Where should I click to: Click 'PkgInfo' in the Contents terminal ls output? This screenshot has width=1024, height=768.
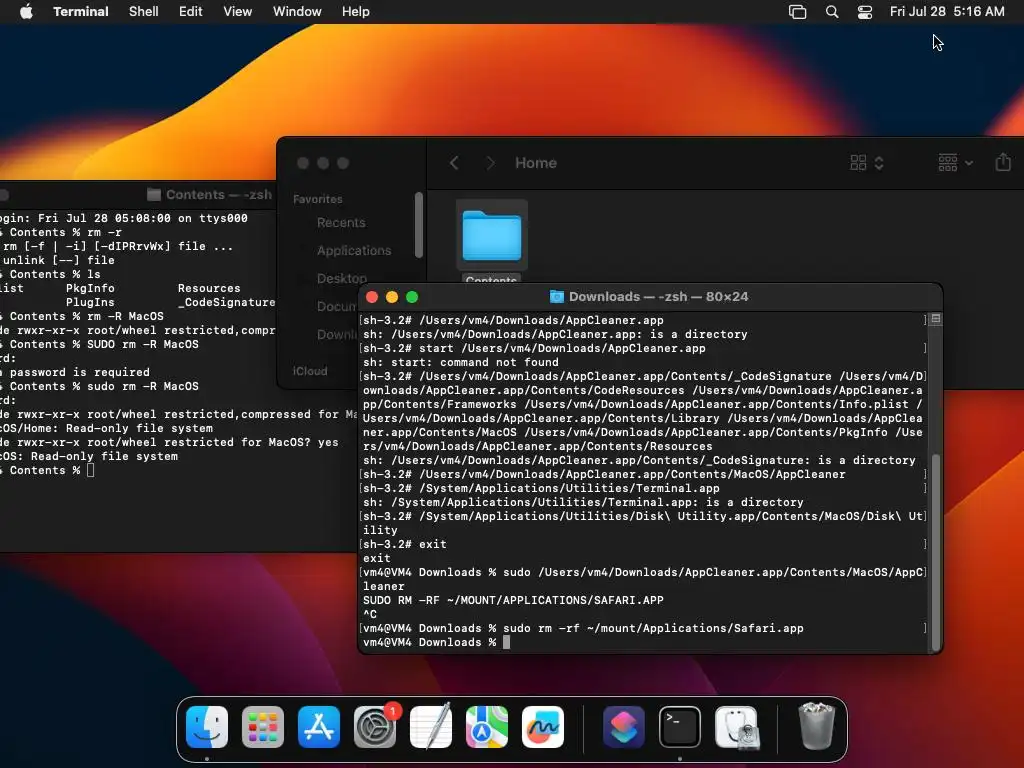point(90,288)
